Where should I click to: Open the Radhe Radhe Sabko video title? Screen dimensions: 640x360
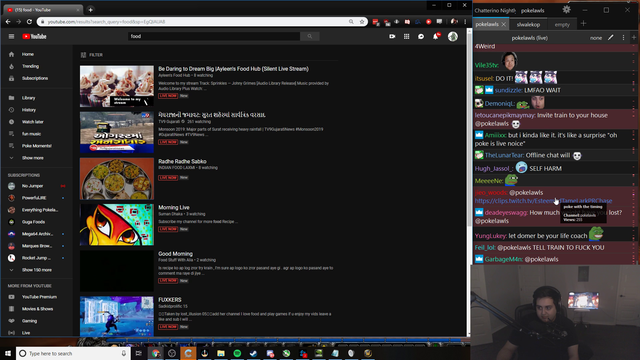(182, 161)
